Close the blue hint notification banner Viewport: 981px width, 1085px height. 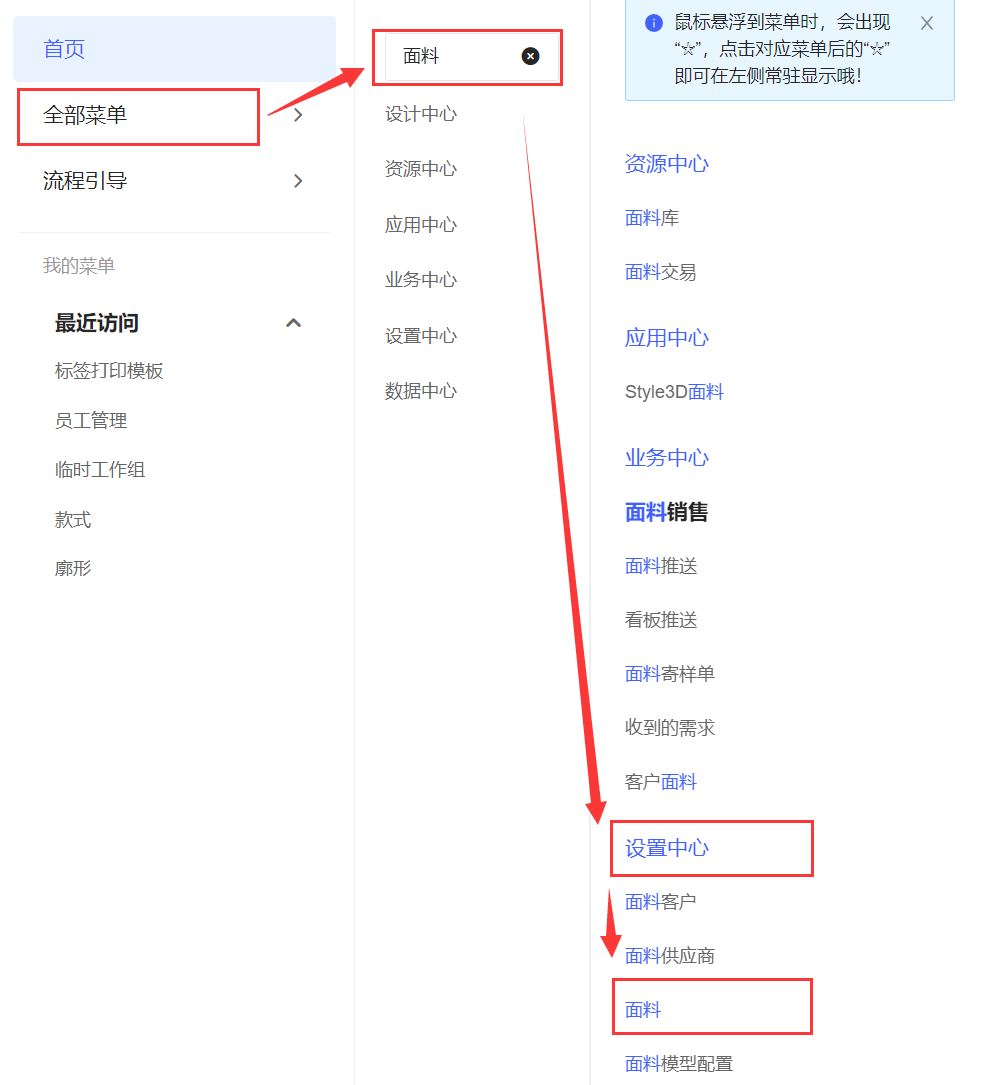click(x=927, y=23)
